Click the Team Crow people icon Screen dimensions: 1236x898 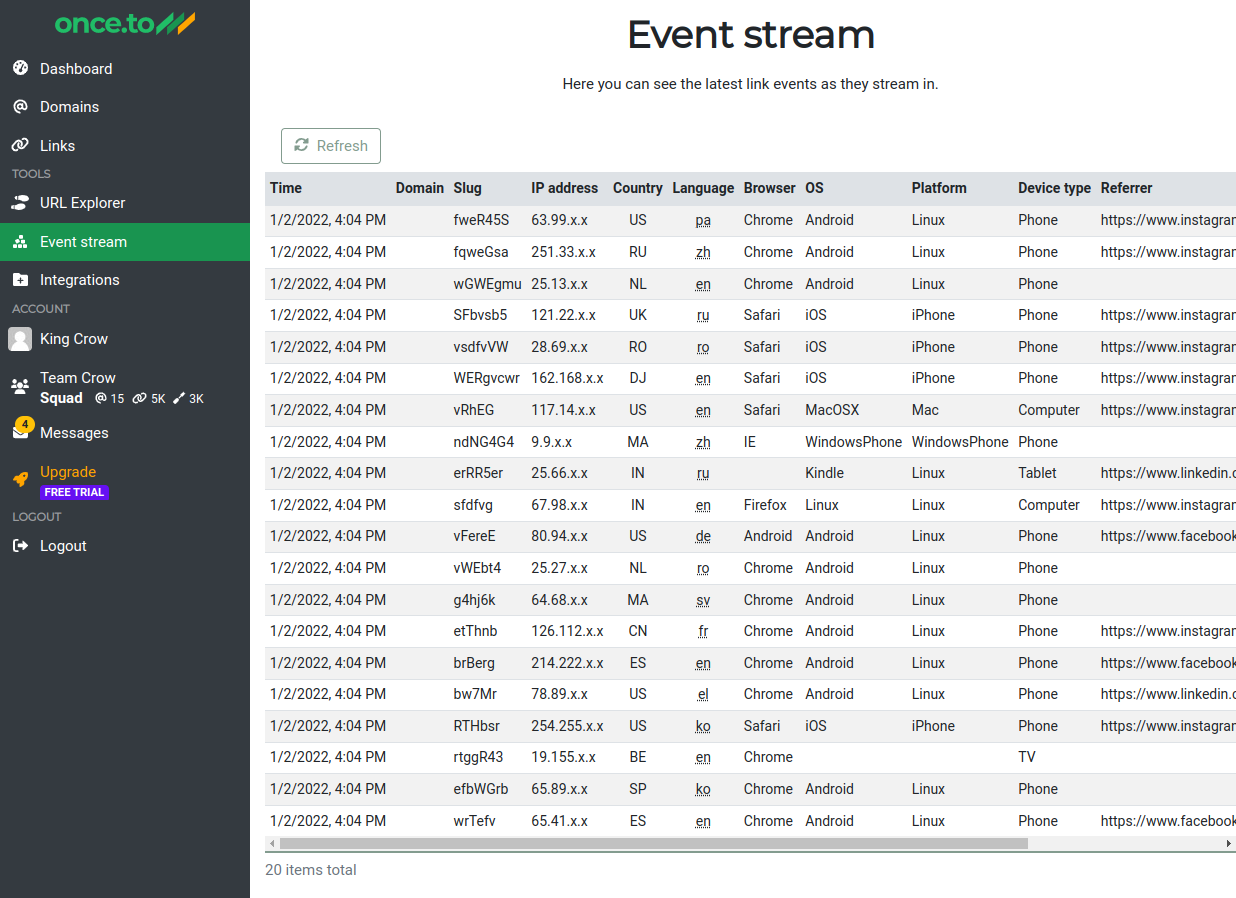point(20,385)
